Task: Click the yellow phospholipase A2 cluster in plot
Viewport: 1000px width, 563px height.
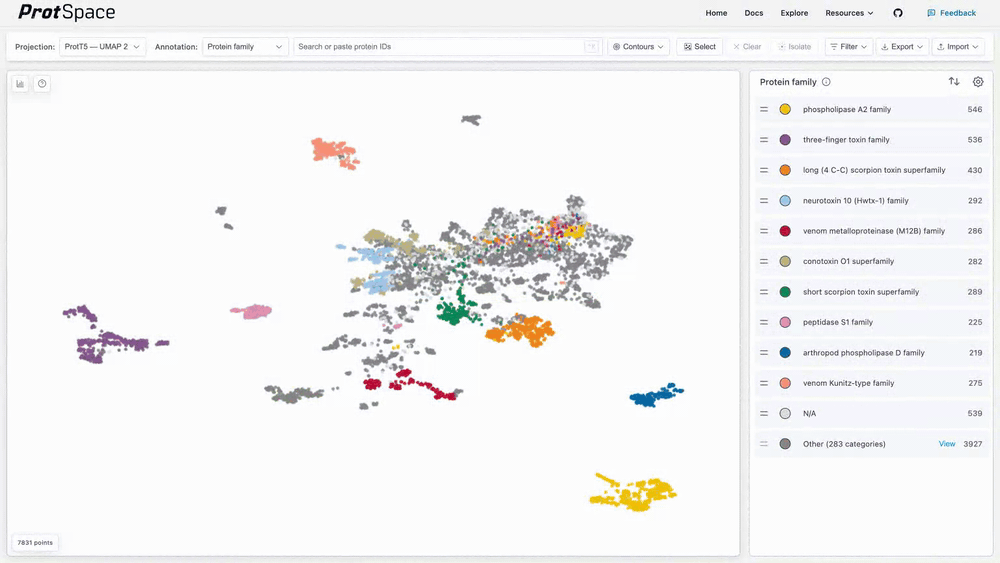Action: pyautogui.click(x=635, y=494)
